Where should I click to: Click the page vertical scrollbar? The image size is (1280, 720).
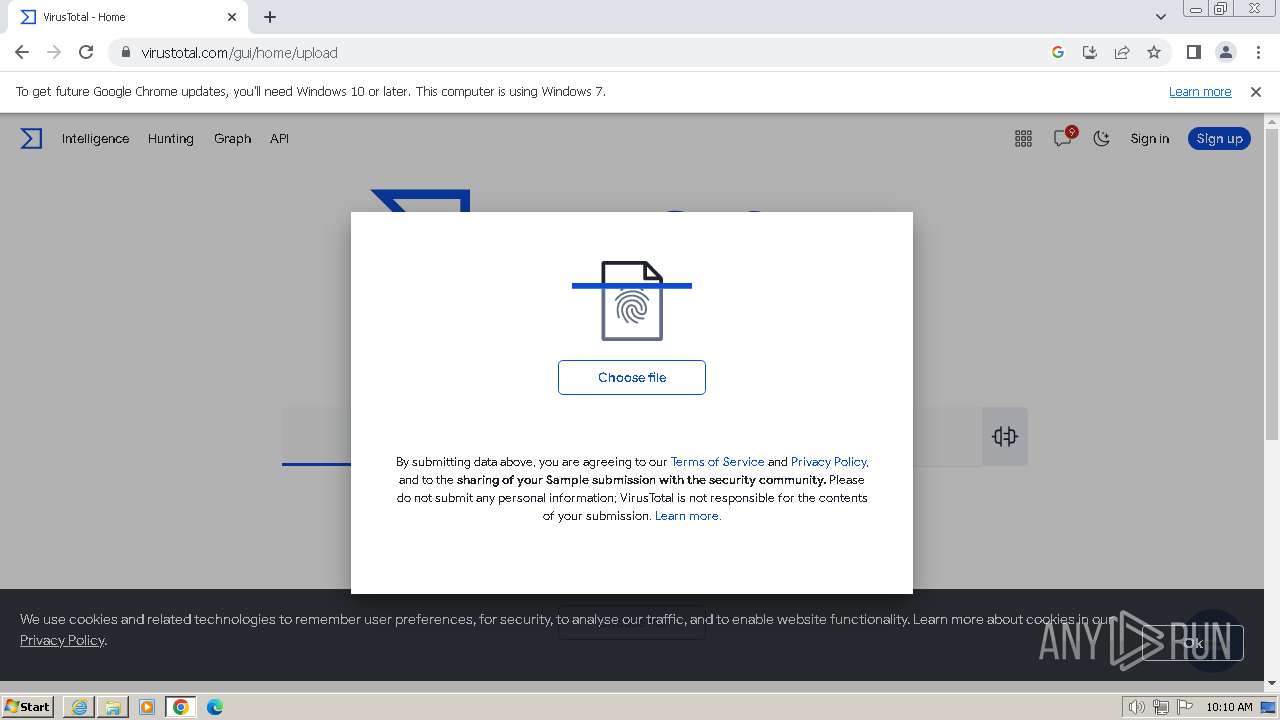point(1272,285)
